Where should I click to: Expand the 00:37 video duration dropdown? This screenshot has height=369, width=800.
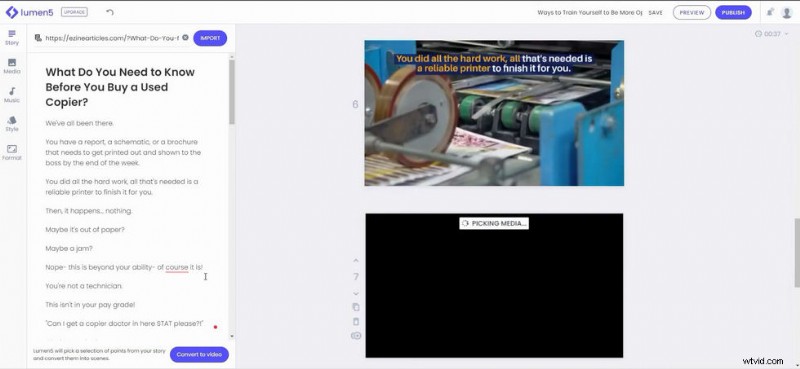771,34
